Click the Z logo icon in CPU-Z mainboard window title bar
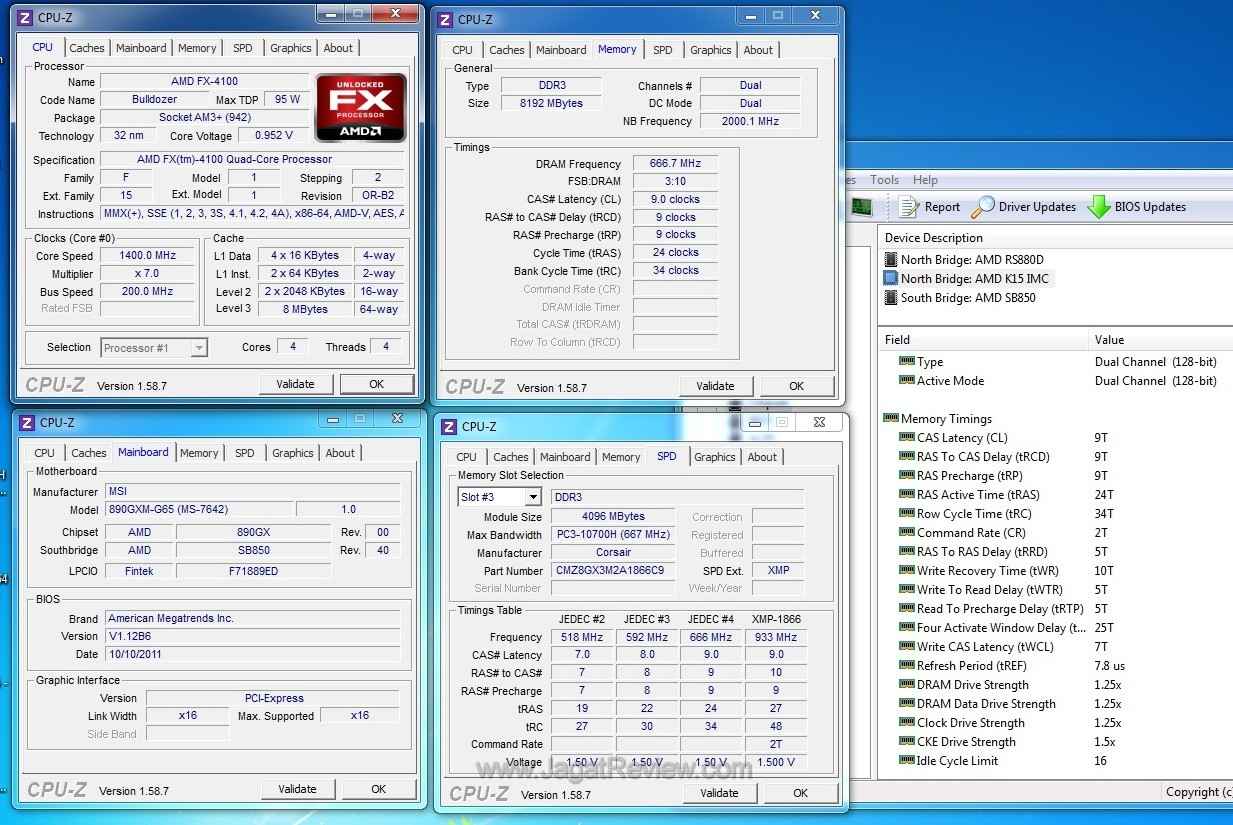This screenshot has height=825, width=1233. coord(27,422)
